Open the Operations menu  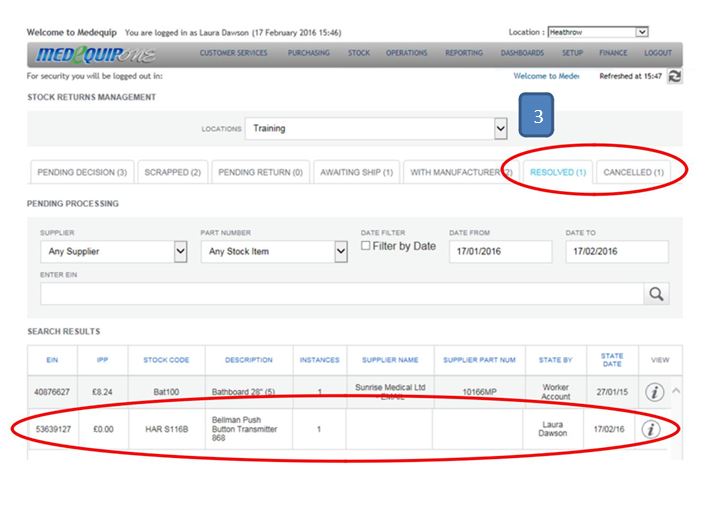click(406, 53)
